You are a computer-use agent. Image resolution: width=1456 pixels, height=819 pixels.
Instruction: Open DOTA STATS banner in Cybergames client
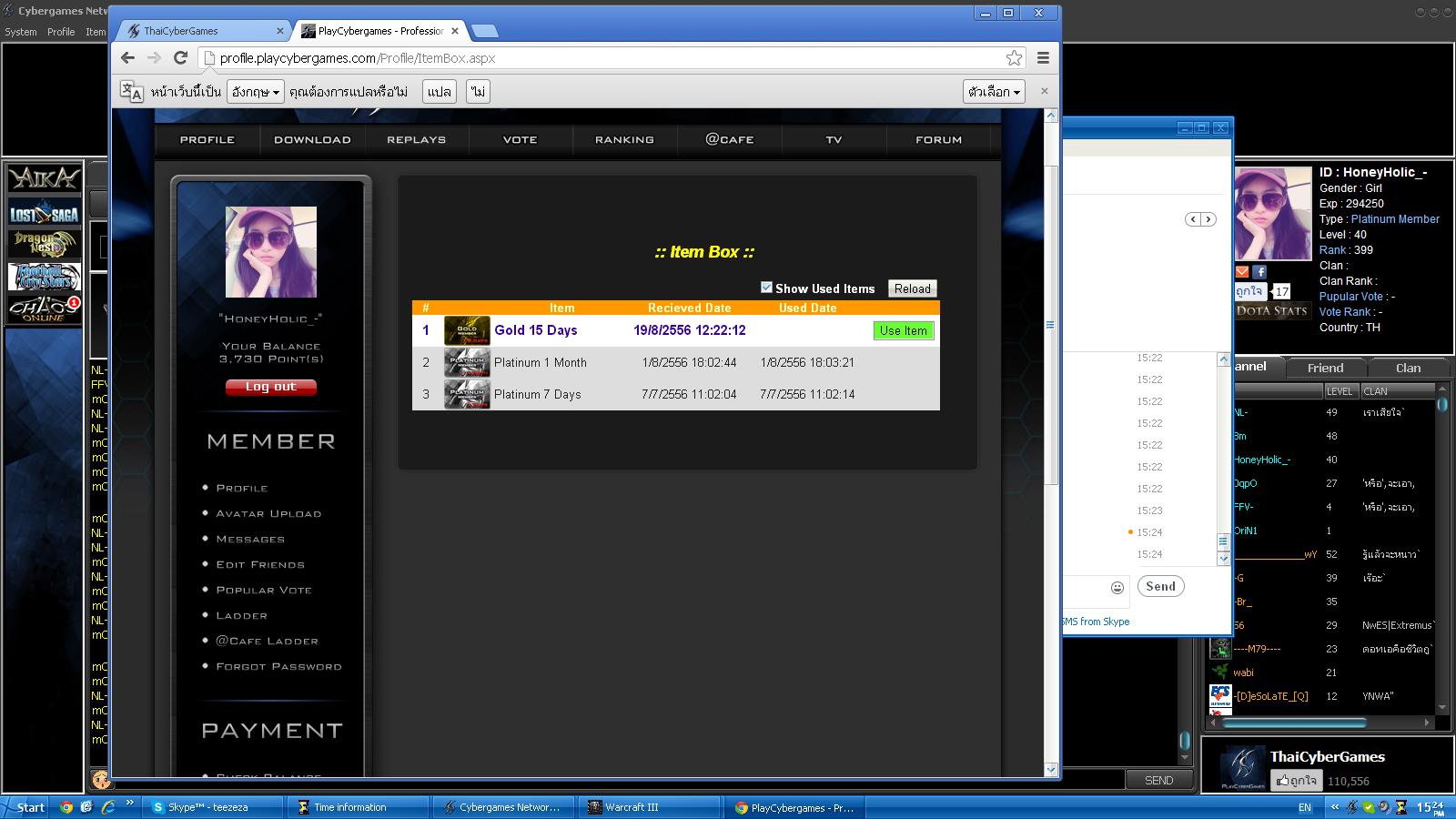[1271, 311]
